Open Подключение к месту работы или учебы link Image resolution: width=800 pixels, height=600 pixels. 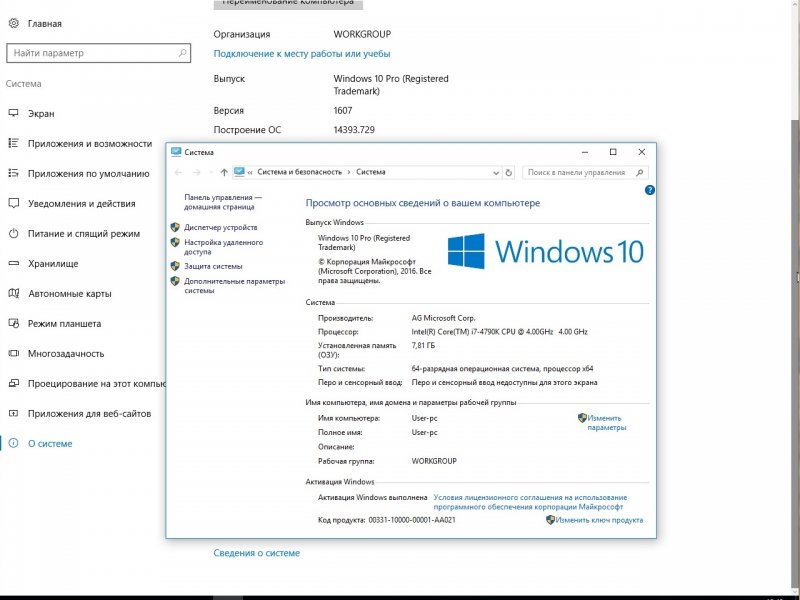coord(302,54)
